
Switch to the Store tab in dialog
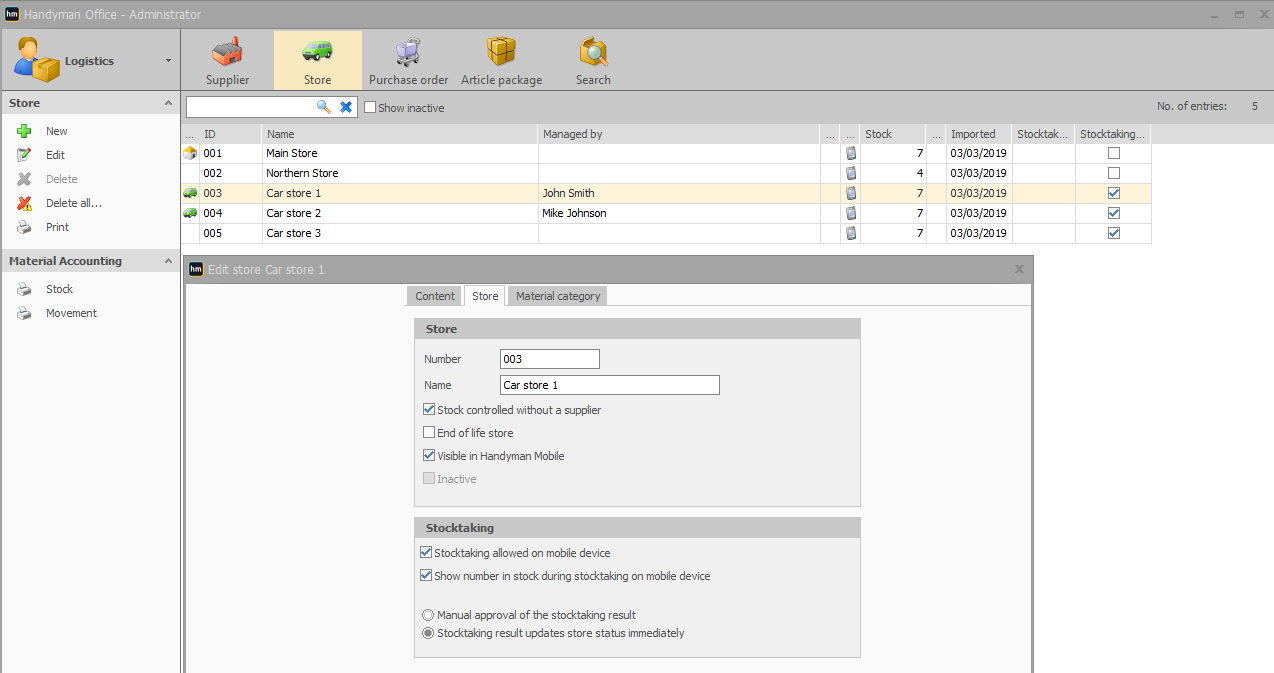coord(485,296)
